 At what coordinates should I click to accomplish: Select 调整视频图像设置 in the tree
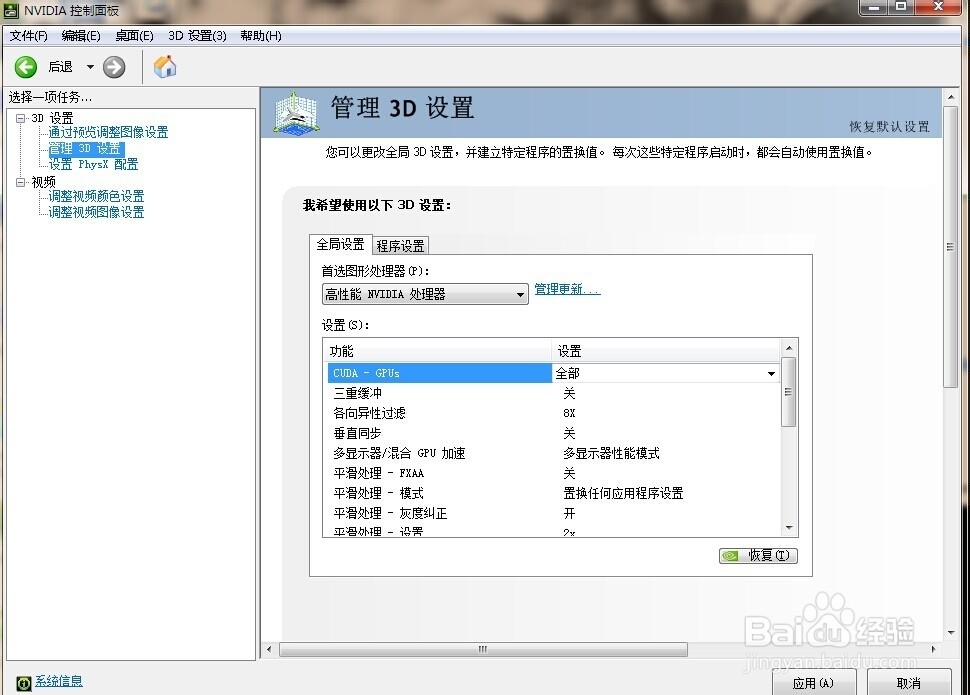coord(97,213)
